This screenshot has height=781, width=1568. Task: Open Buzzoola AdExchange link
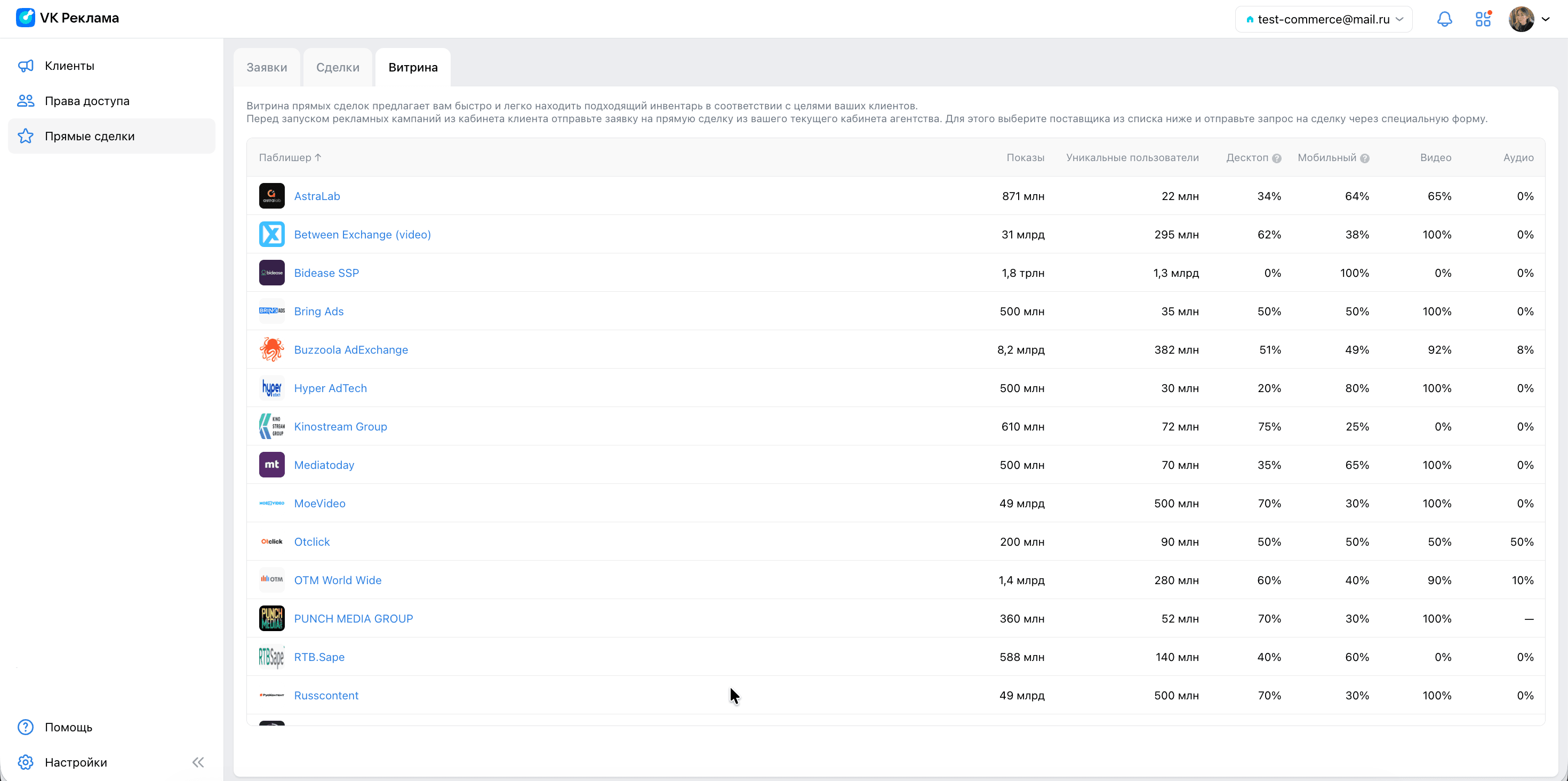click(350, 349)
